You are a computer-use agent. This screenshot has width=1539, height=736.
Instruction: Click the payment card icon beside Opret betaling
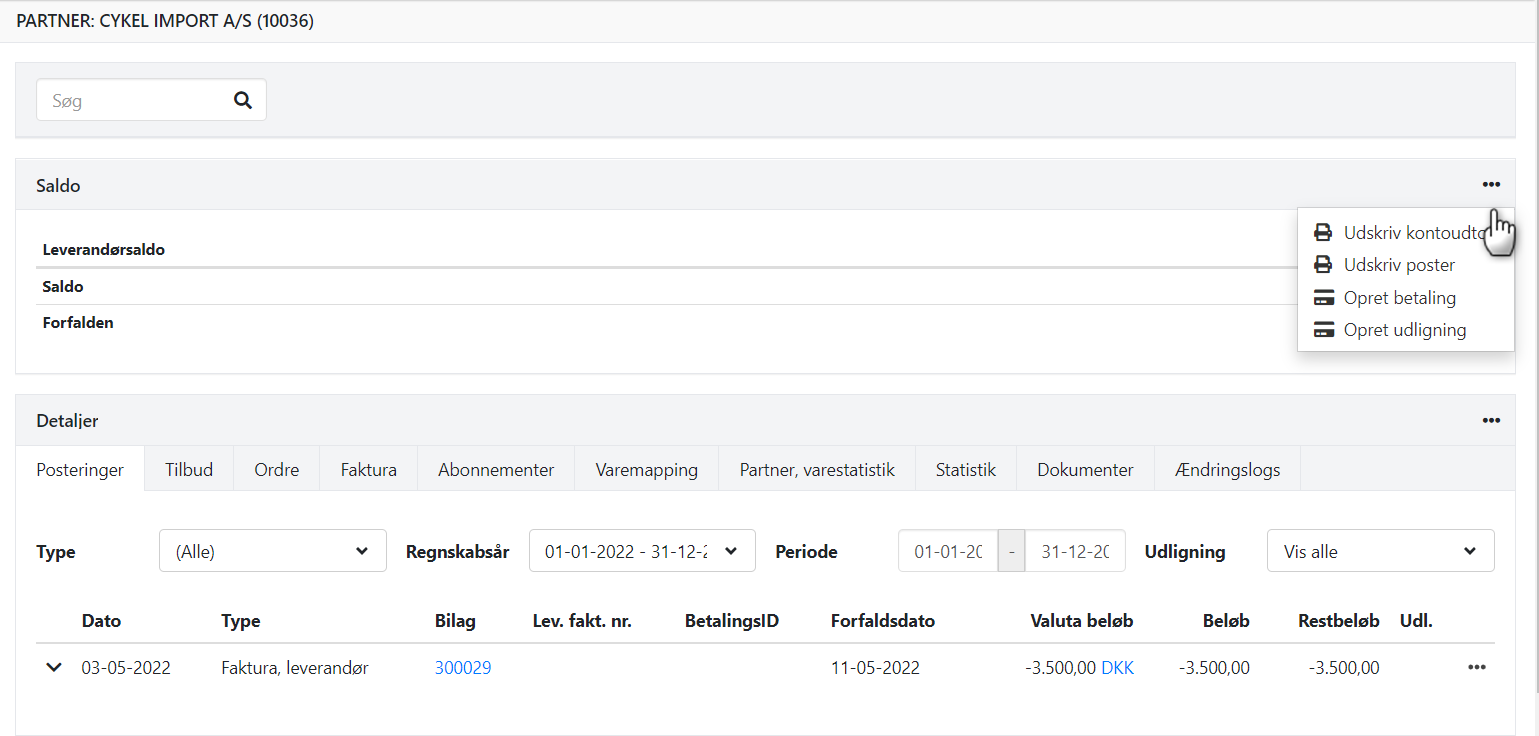coord(1324,297)
